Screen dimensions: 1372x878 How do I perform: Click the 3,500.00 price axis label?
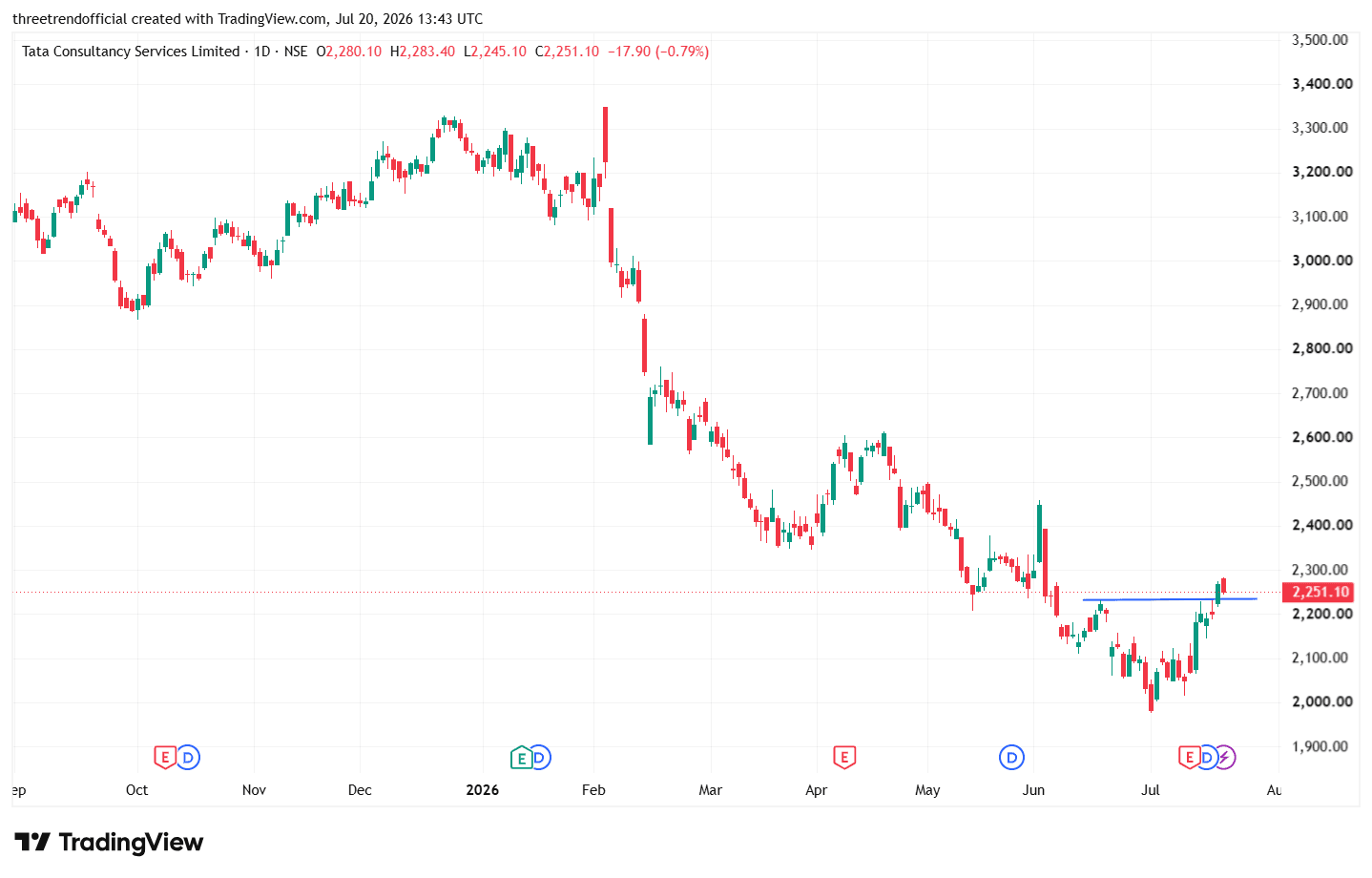tap(1320, 40)
